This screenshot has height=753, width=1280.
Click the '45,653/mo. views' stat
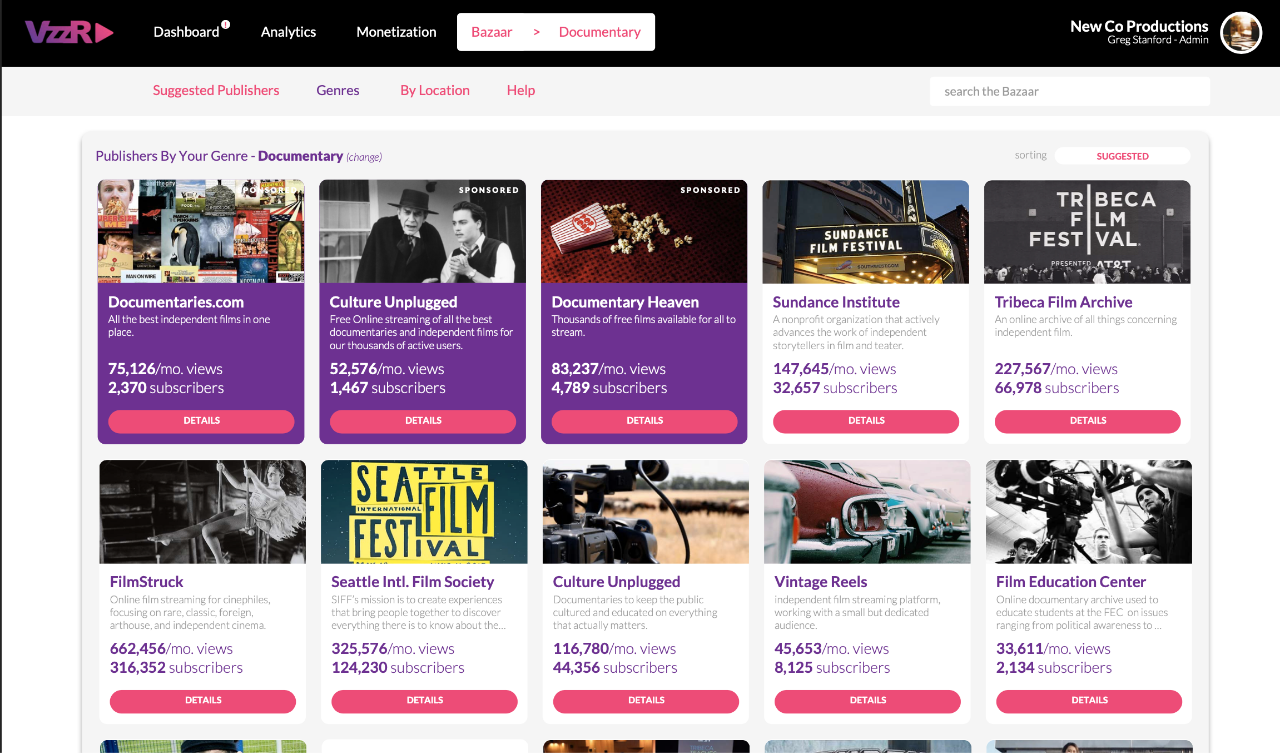click(x=832, y=649)
